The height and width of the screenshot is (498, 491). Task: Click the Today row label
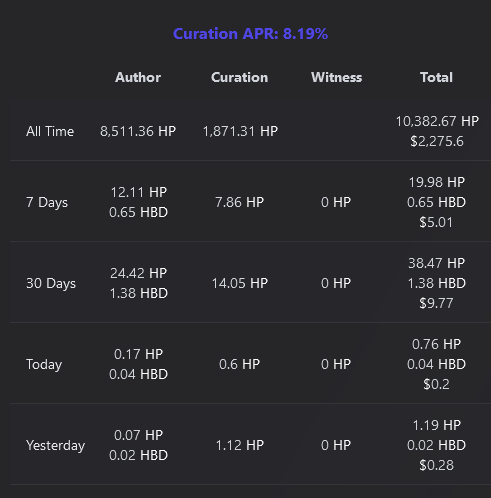[44, 364]
